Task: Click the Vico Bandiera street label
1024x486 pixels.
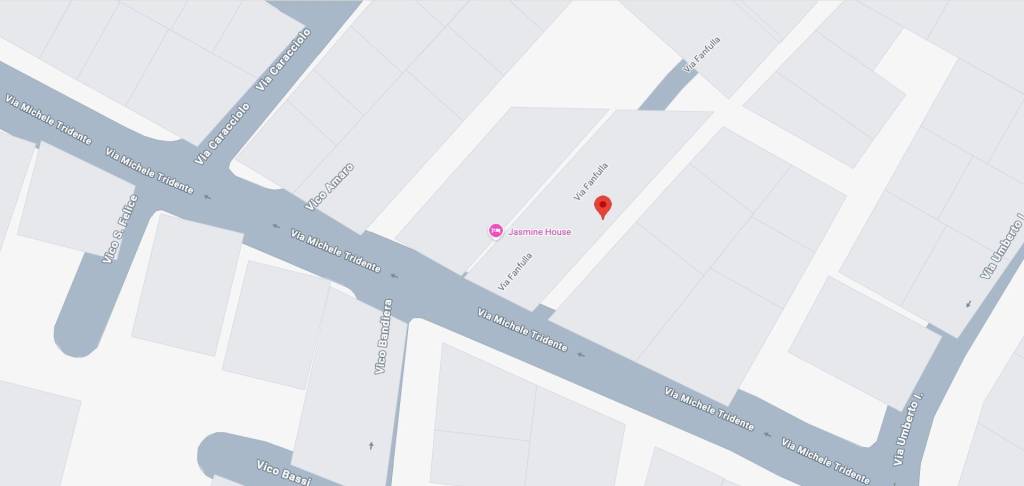Action: tap(383, 336)
